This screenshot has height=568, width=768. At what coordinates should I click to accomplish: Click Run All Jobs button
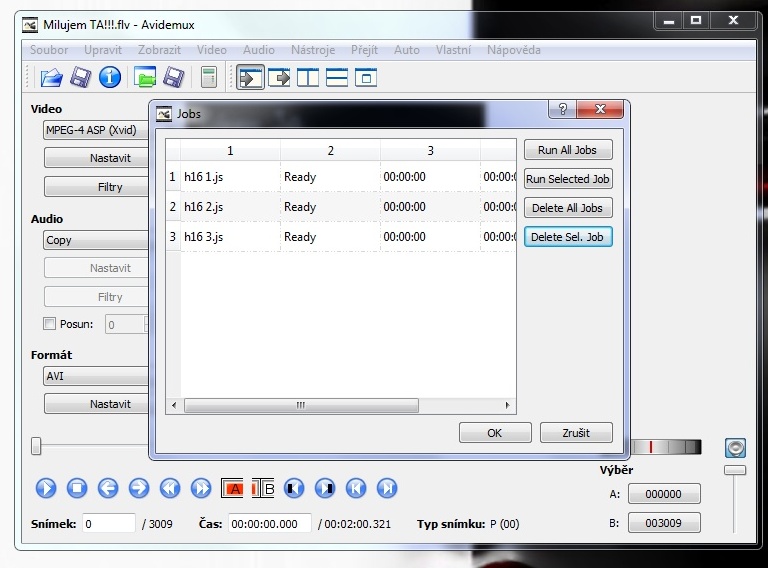coord(567,150)
